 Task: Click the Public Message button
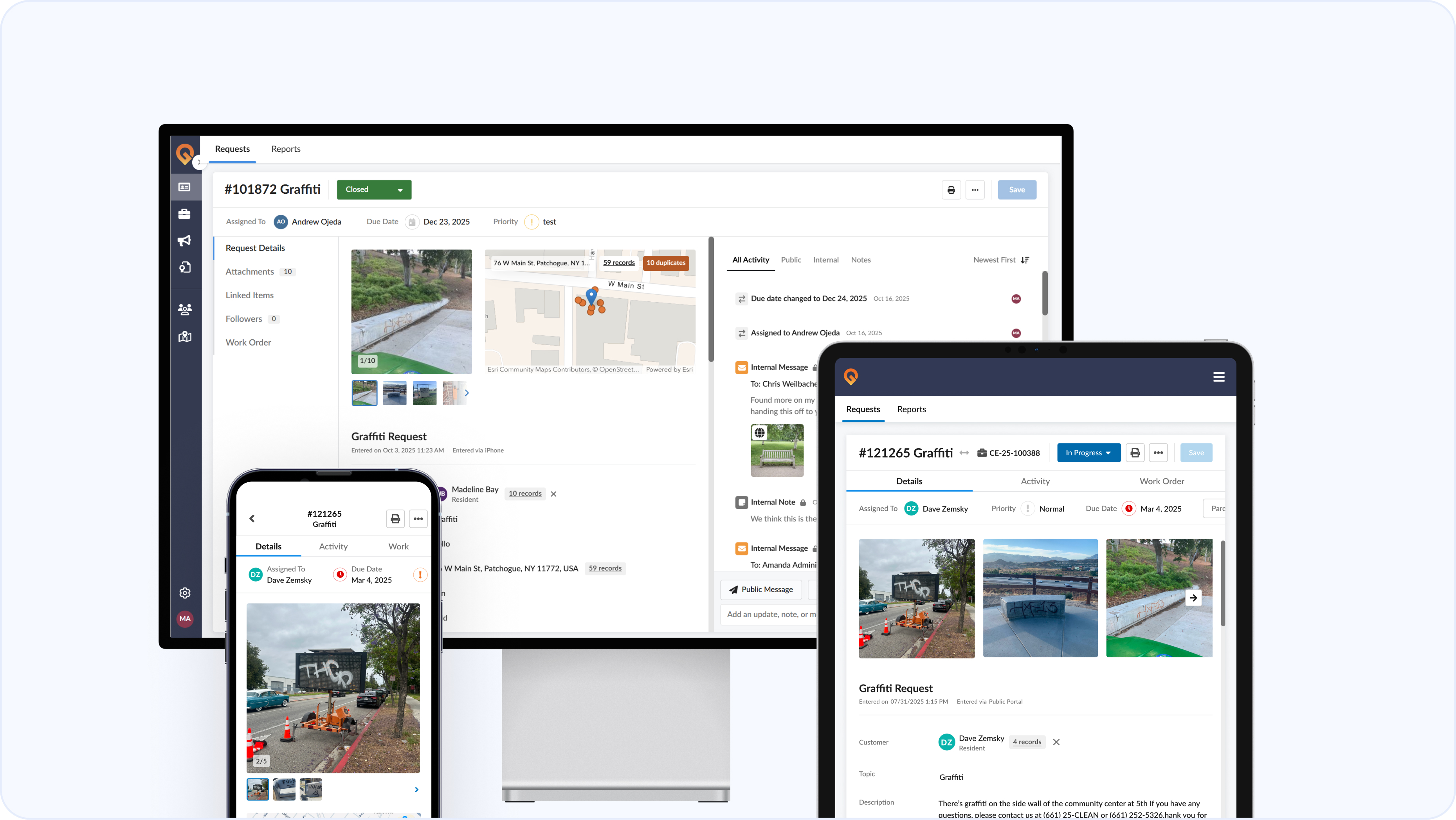761,589
